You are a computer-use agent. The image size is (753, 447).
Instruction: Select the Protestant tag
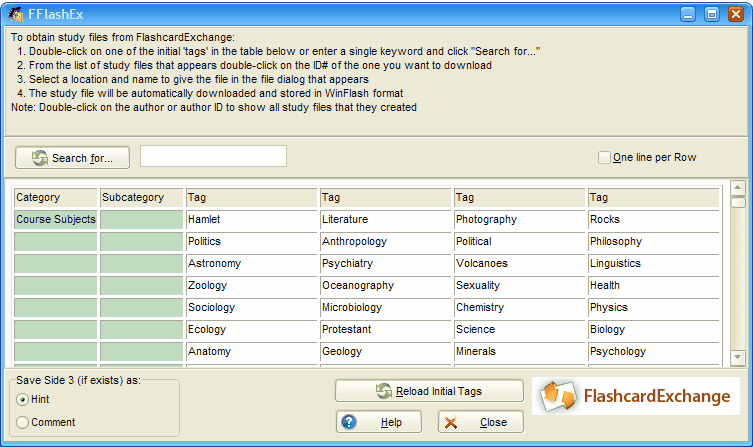pyautogui.click(x=386, y=330)
